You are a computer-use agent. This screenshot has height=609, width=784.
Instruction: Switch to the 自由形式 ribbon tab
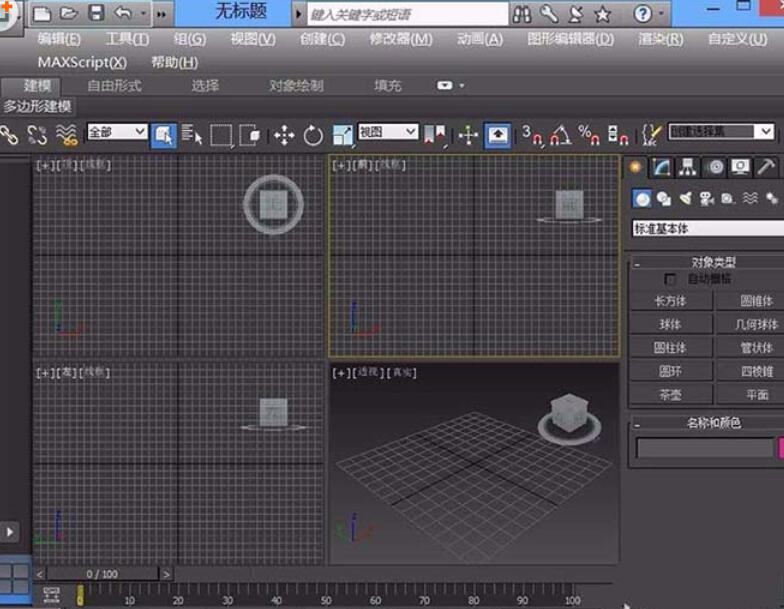[114, 86]
